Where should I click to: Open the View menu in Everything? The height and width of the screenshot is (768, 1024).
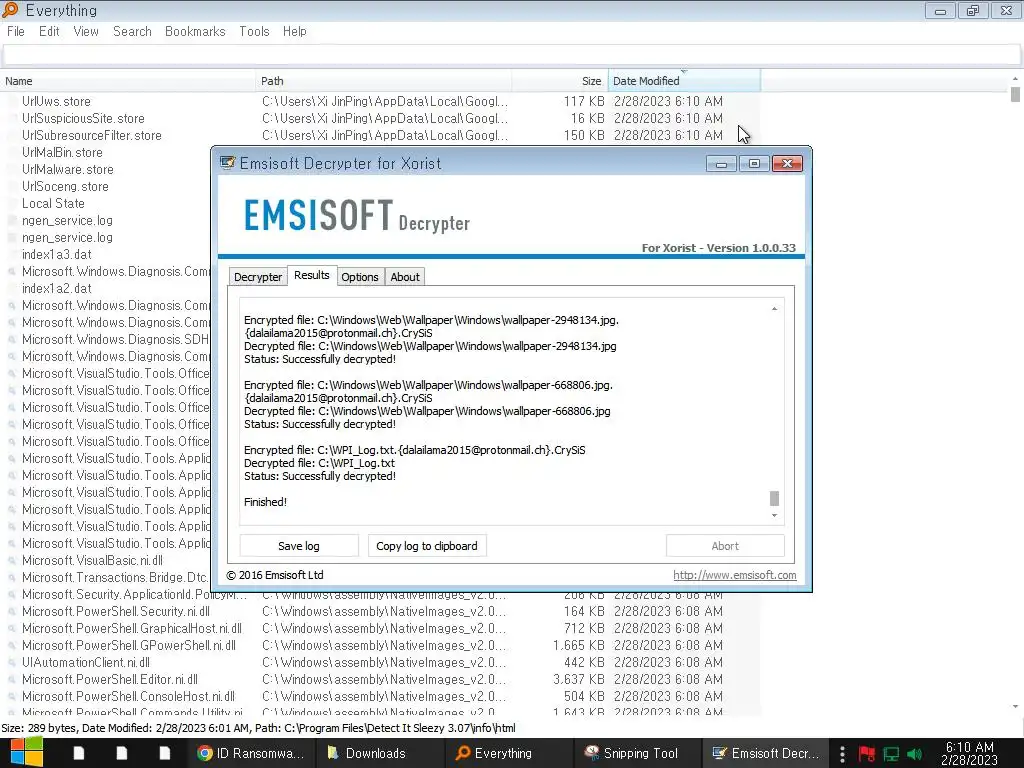tap(86, 31)
